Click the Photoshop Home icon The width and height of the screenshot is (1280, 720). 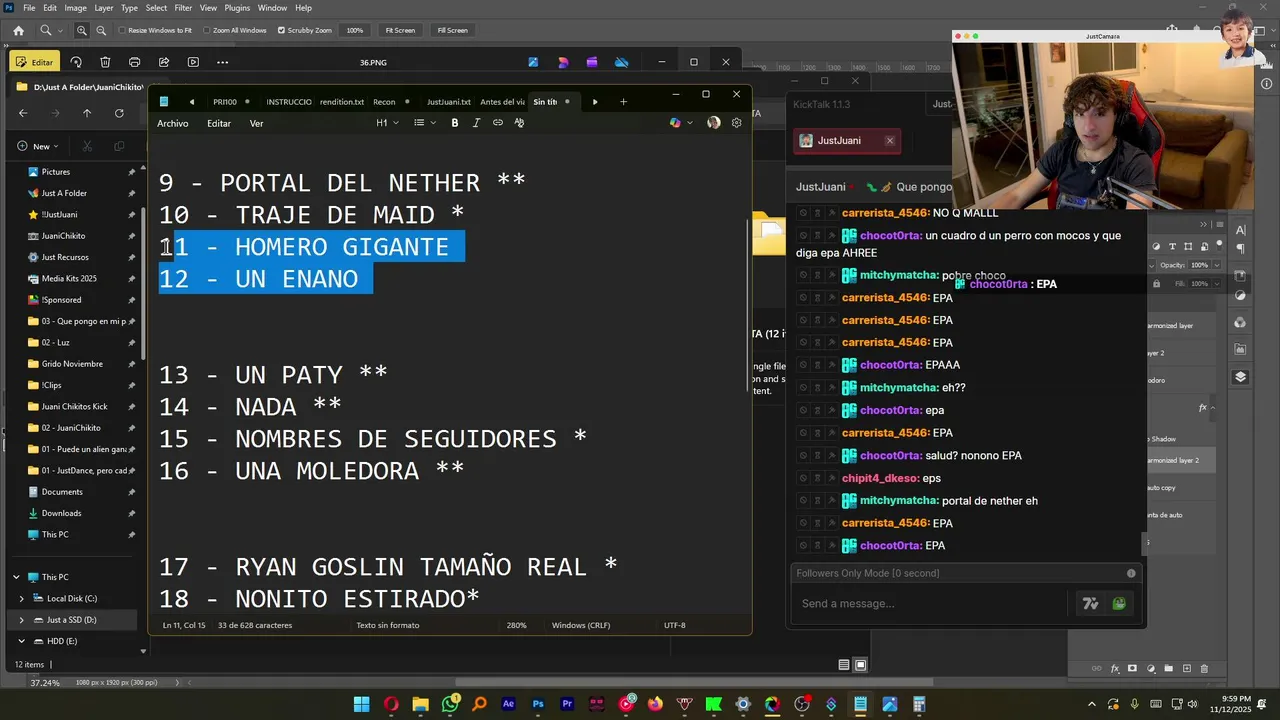pos(18,30)
